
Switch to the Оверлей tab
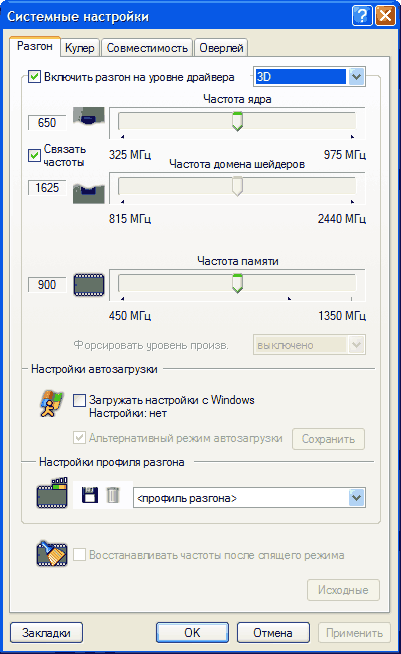click(221, 48)
